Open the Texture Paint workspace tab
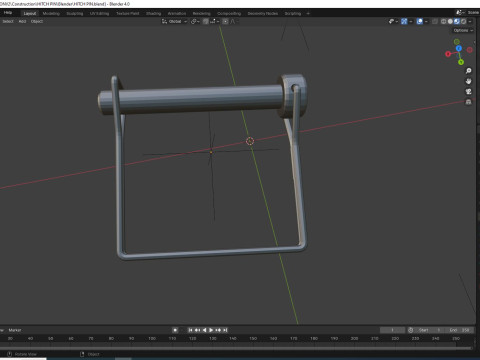The height and width of the screenshot is (360, 480). coord(128,13)
